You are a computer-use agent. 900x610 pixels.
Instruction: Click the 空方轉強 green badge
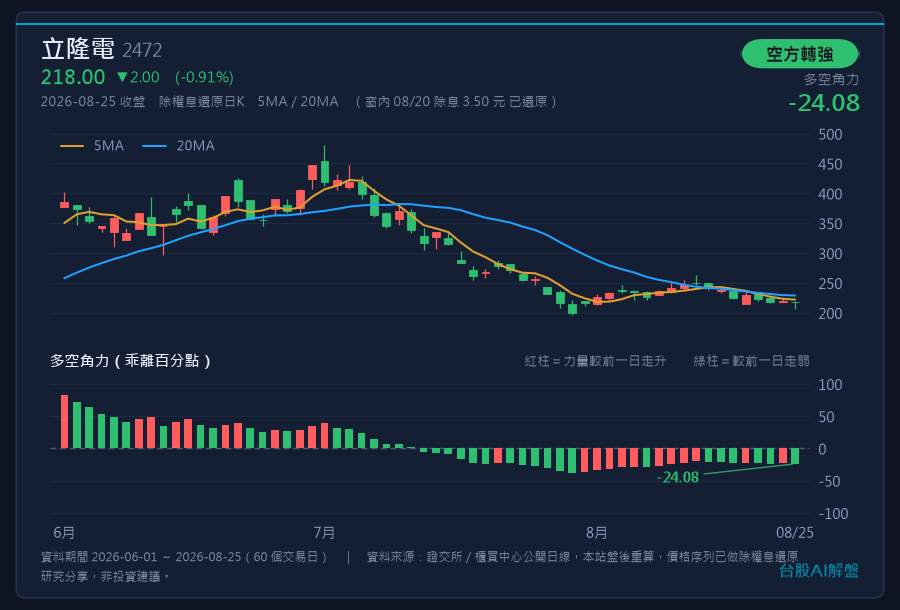pyautogui.click(x=800, y=54)
